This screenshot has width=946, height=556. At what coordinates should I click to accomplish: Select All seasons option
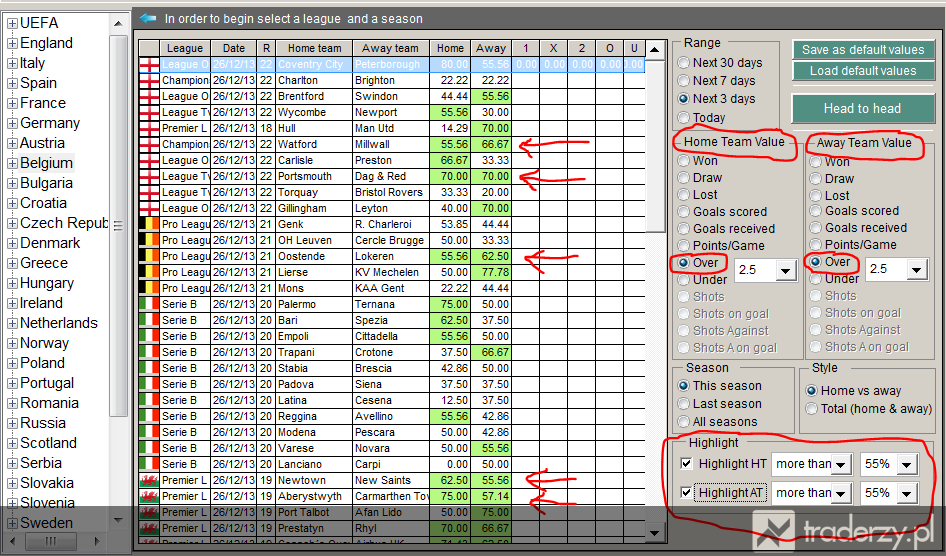point(684,422)
